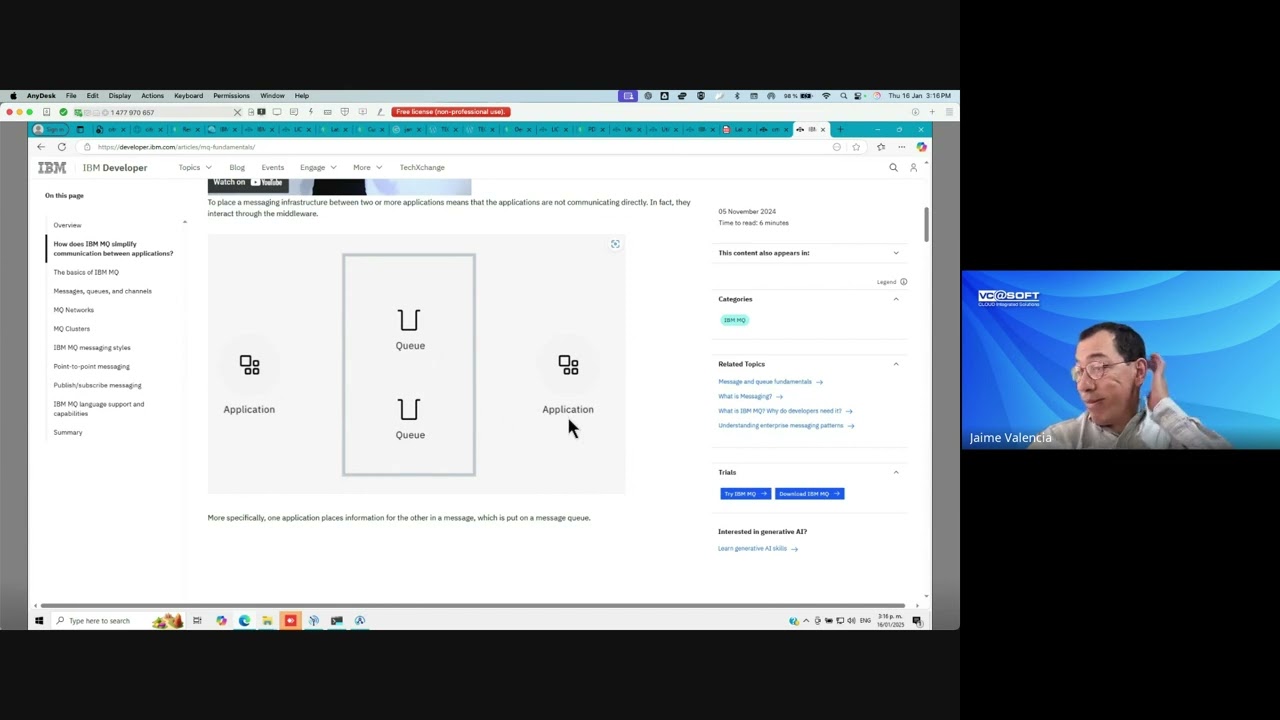Select Publish/subscribe messaging outline entry
This screenshot has width=1280, height=720.
[97, 385]
